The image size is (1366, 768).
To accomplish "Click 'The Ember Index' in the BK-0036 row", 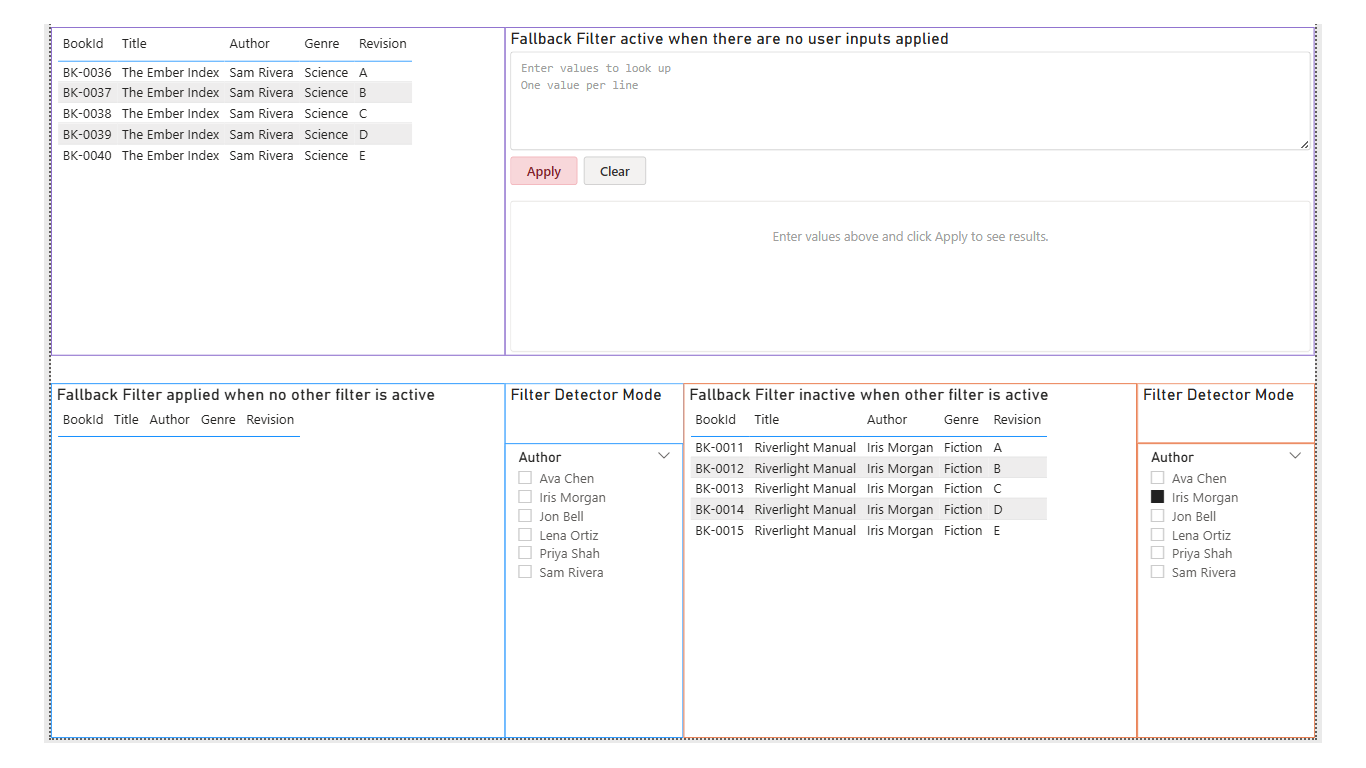I will (x=171, y=73).
